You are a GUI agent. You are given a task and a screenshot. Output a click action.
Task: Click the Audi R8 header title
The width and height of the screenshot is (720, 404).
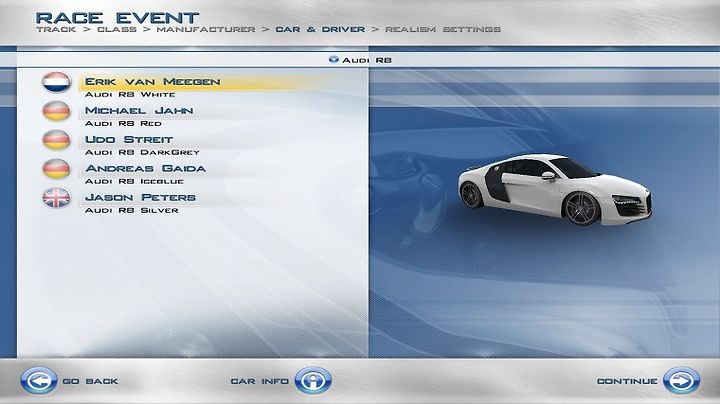[367, 60]
